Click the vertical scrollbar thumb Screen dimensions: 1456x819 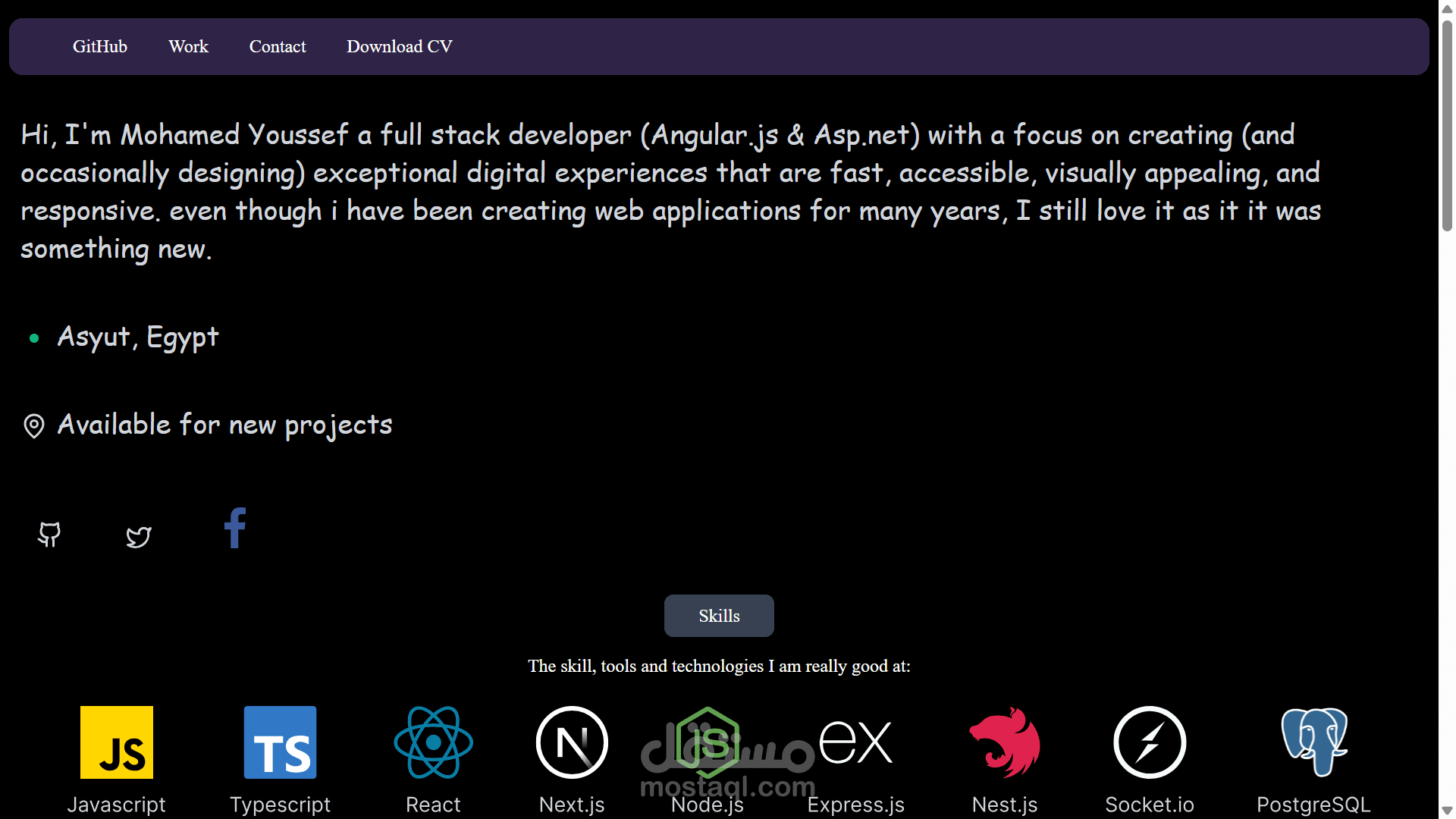pos(1447,125)
